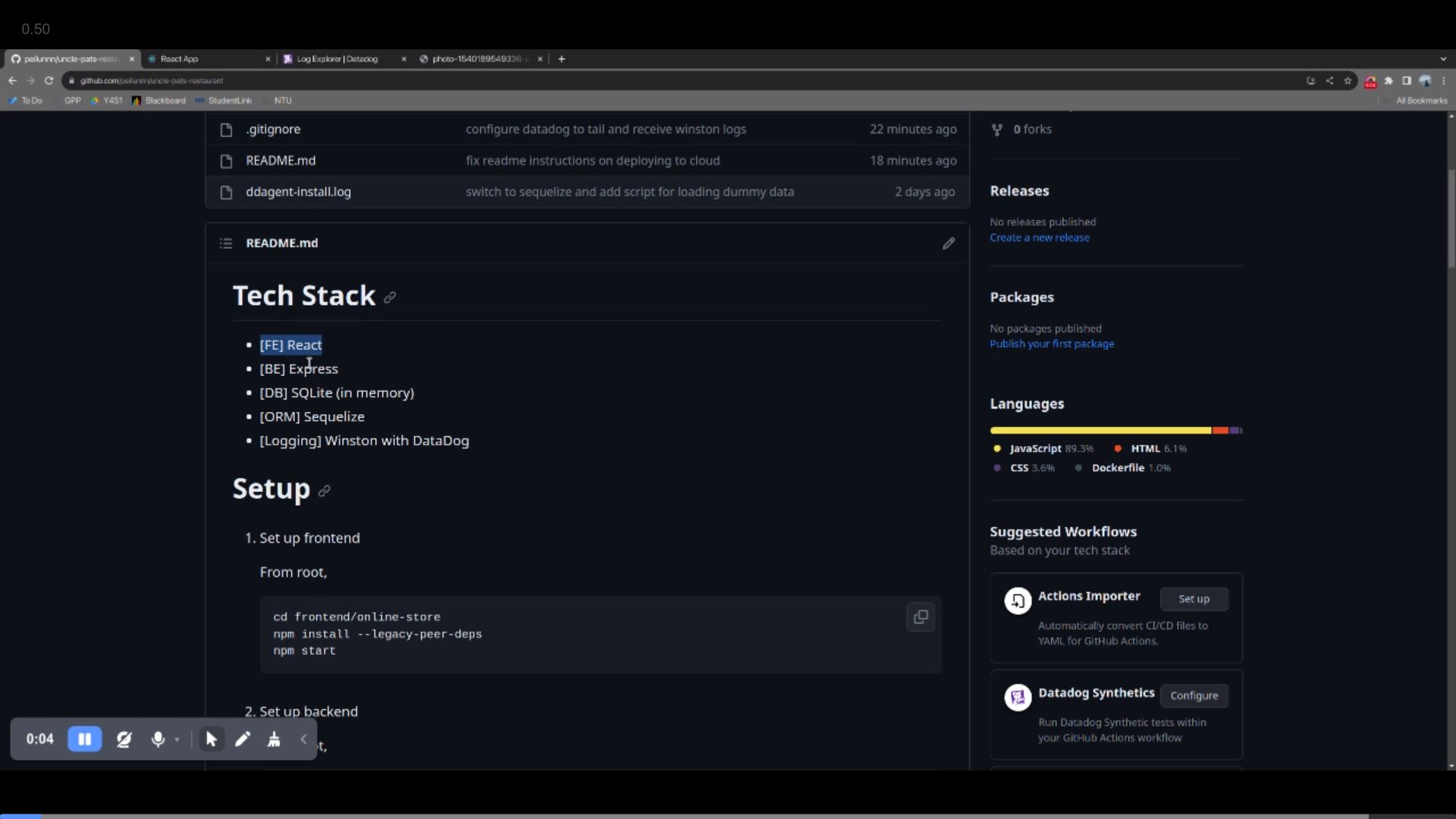This screenshot has height=819, width=1456.
Task: Reload the page in browser
Action: [x=49, y=80]
